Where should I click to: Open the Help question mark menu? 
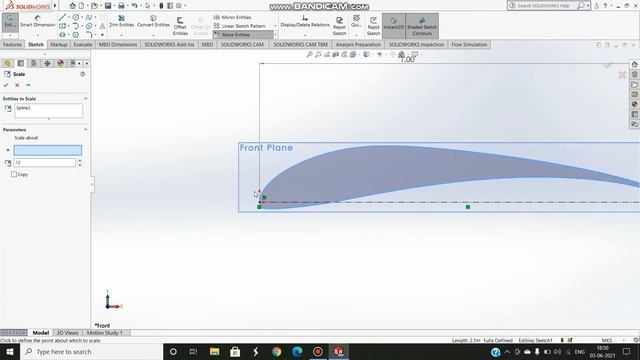click(x=605, y=6)
